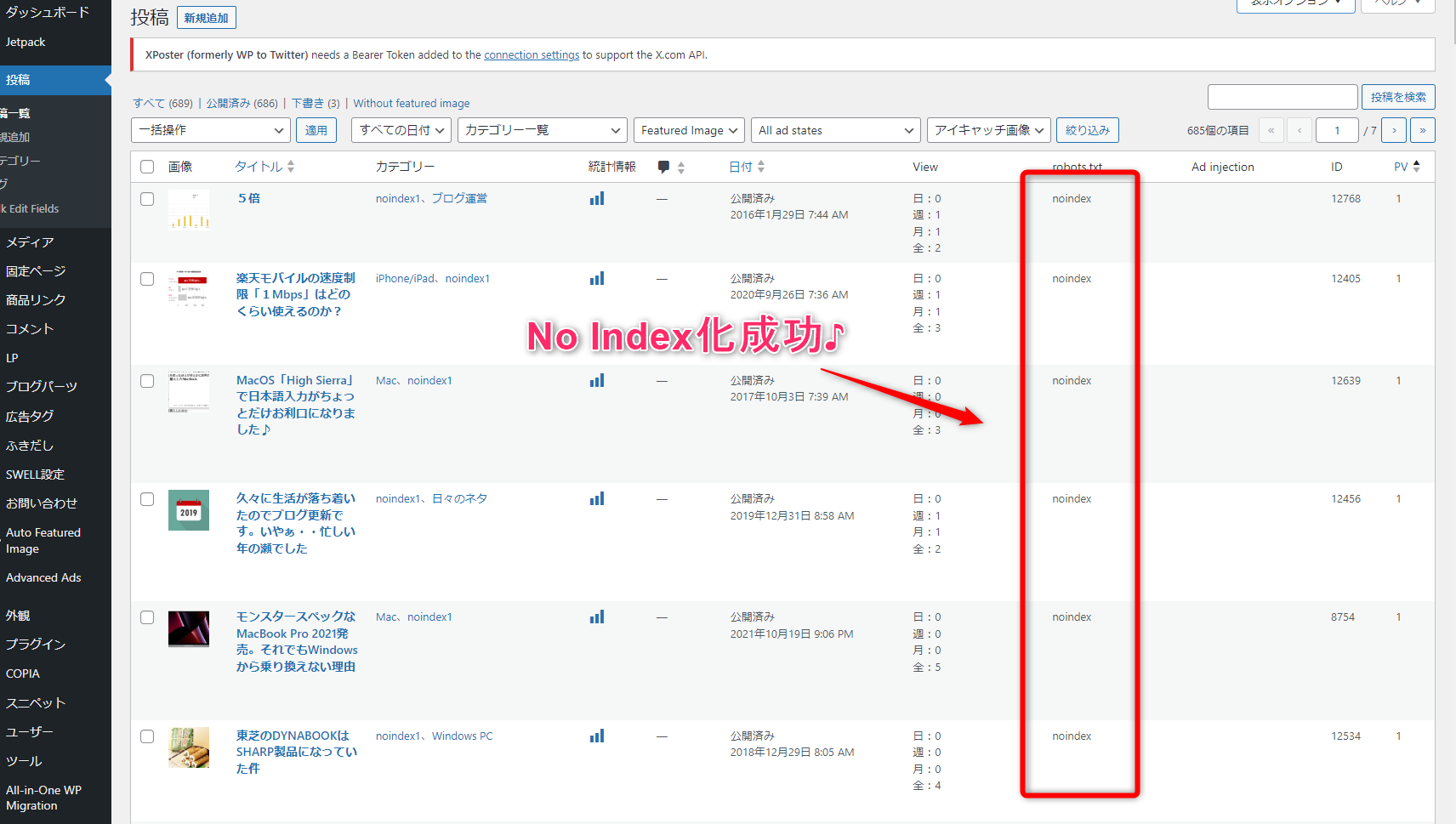Open stats icon for MacOS High Sierra post
Viewport: 1456px width, 824px height.
(x=597, y=381)
